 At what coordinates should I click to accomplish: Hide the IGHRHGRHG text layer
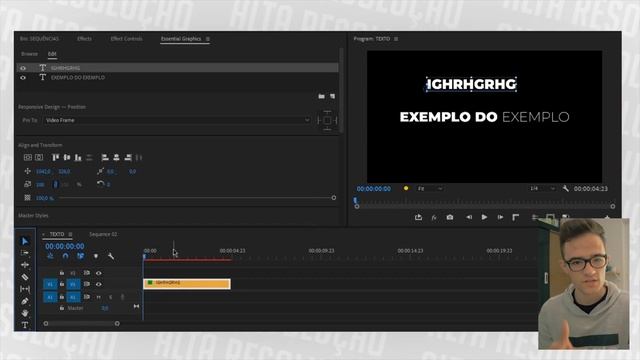pyautogui.click(x=23, y=68)
